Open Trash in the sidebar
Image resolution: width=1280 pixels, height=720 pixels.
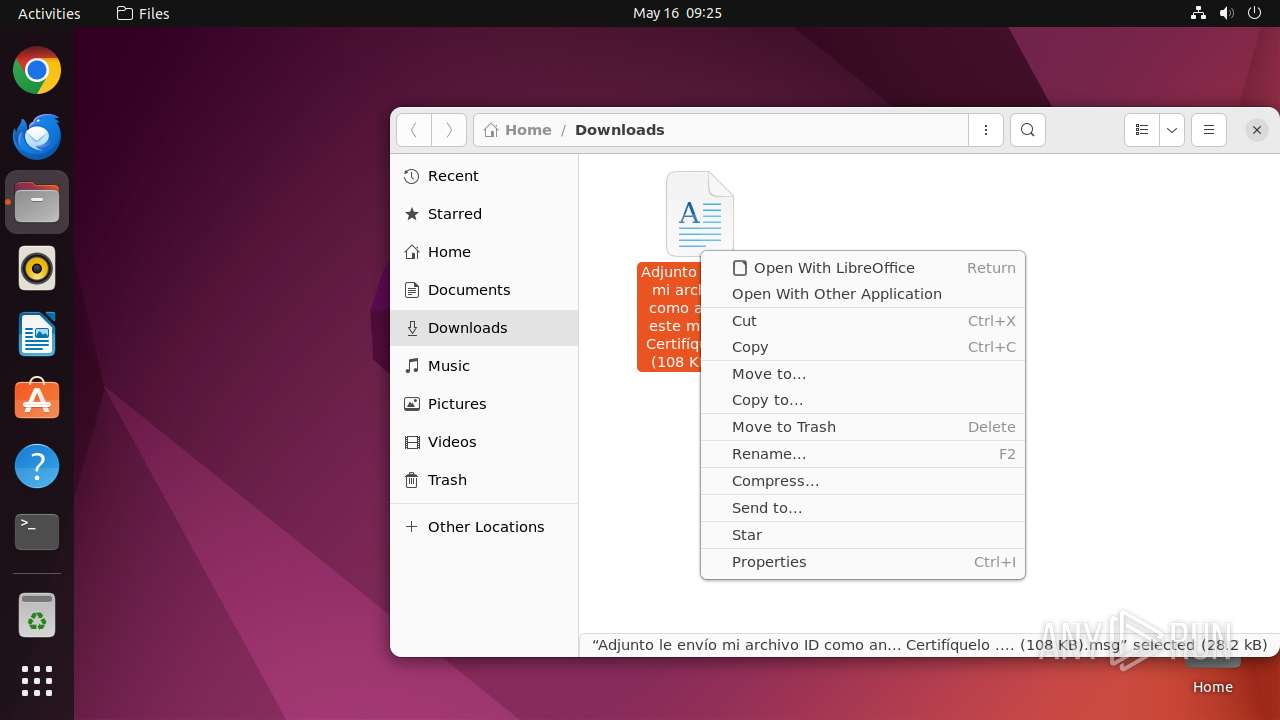tap(484, 480)
